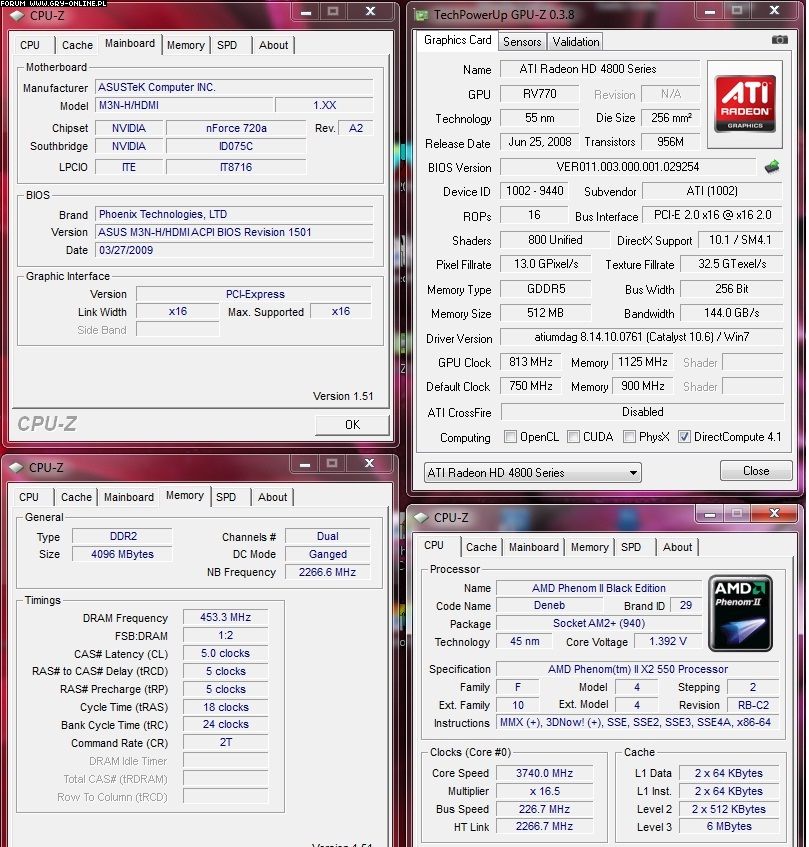This screenshot has height=847, width=809.
Task: Click the processor specification Phenom II X2 550
Action: [637, 669]
